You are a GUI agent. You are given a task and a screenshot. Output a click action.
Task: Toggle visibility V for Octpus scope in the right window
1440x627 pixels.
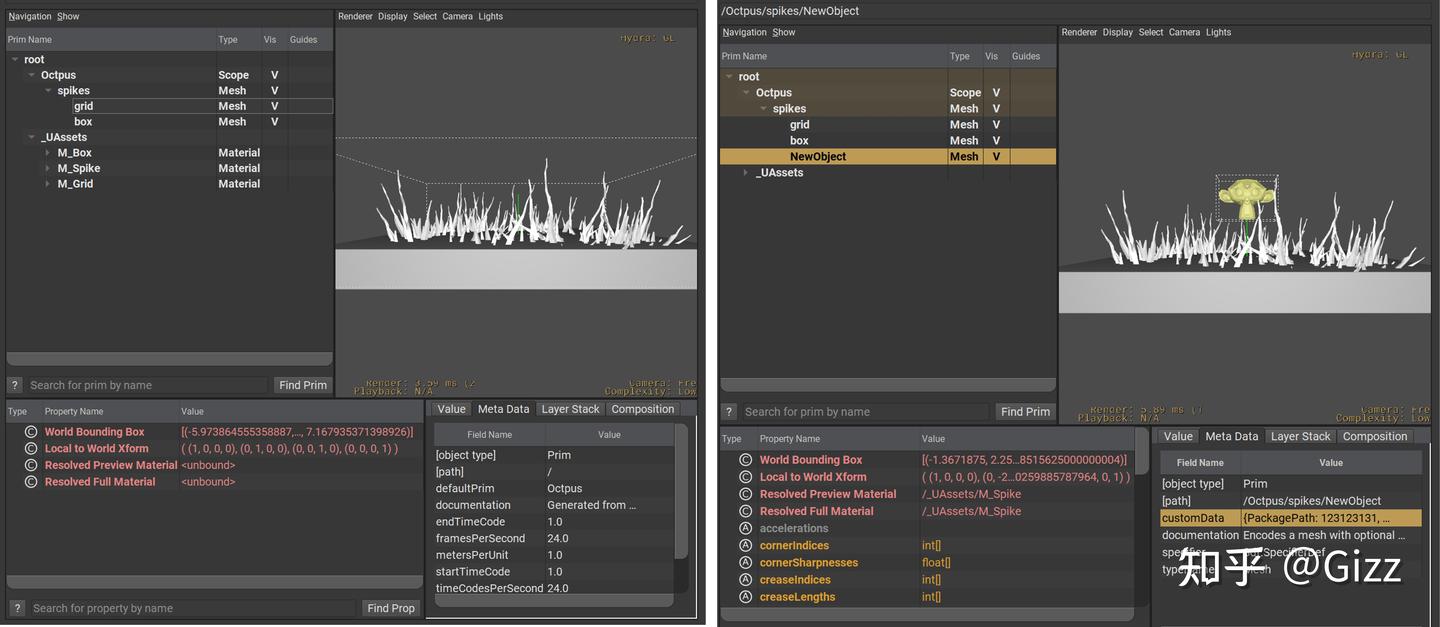(996, 93)
